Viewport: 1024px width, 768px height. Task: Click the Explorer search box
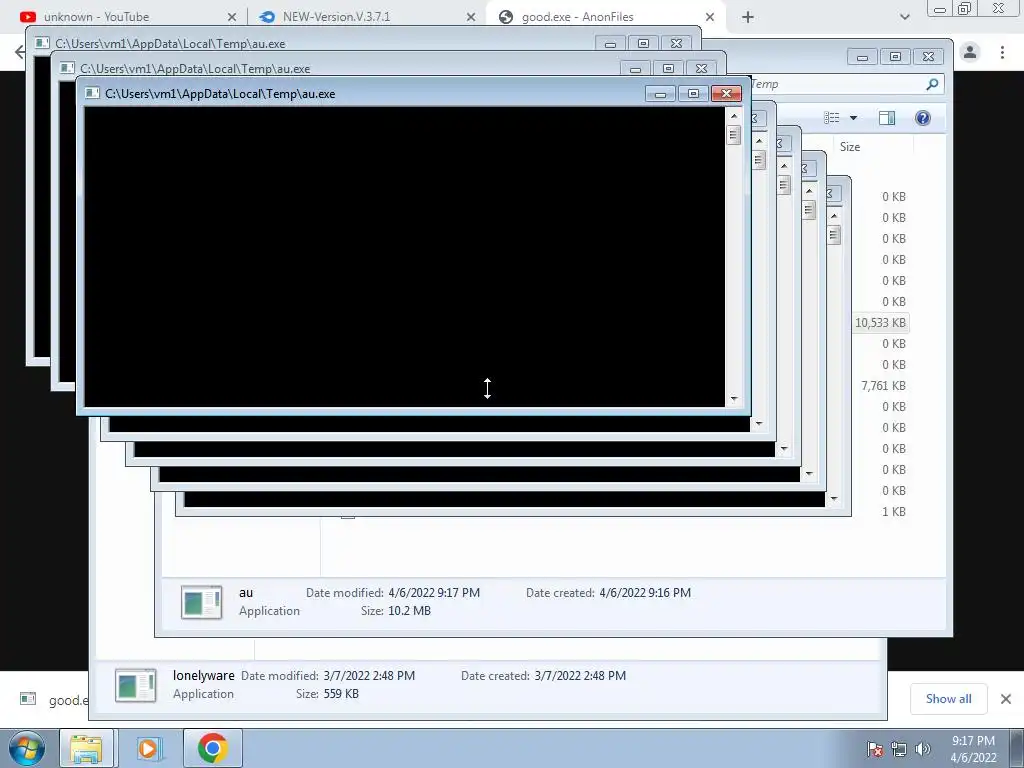click(x=846, y=84)
